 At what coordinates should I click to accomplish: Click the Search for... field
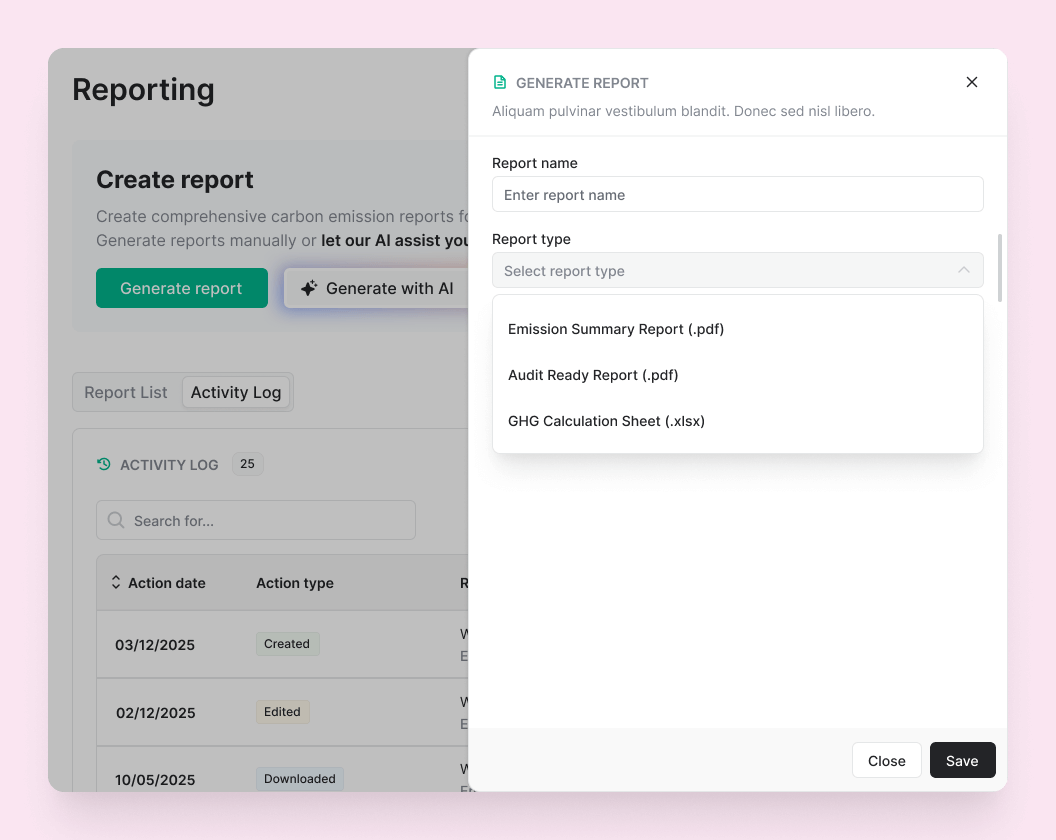[x=256, y=521]
